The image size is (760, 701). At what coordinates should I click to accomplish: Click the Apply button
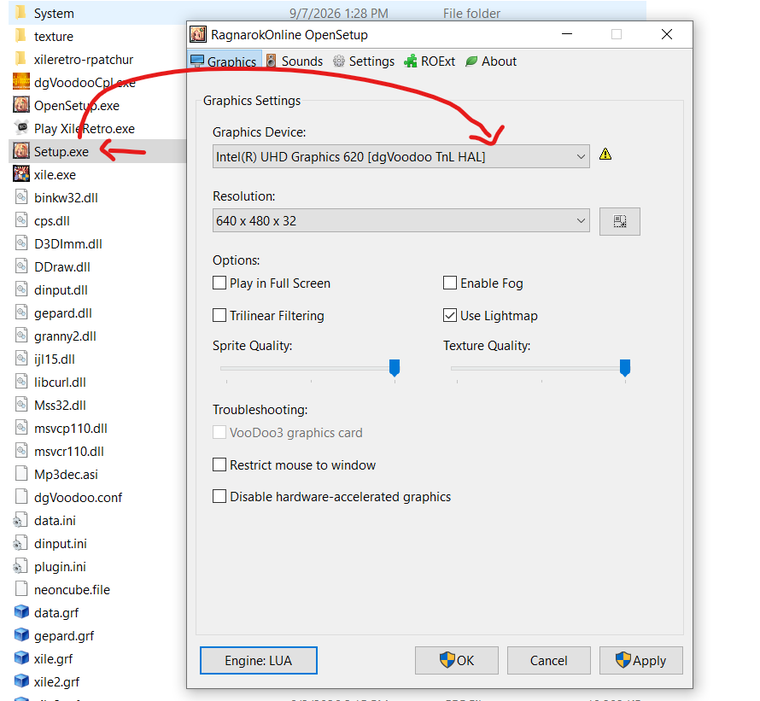(x=641, y=660)
